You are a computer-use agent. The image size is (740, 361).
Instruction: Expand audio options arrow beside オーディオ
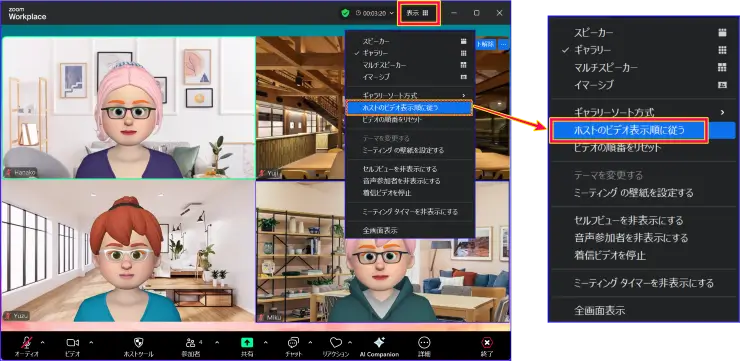click(x=42, y=342)
